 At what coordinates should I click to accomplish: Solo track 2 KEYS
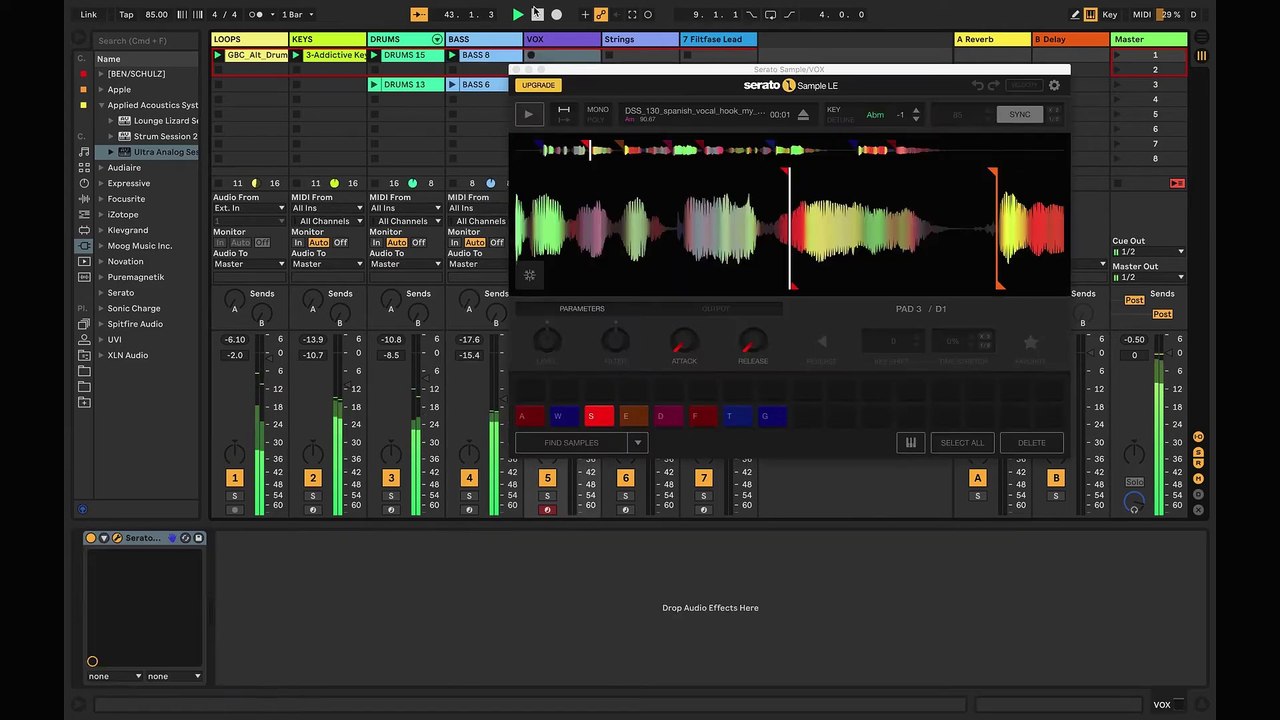[313, 496]
